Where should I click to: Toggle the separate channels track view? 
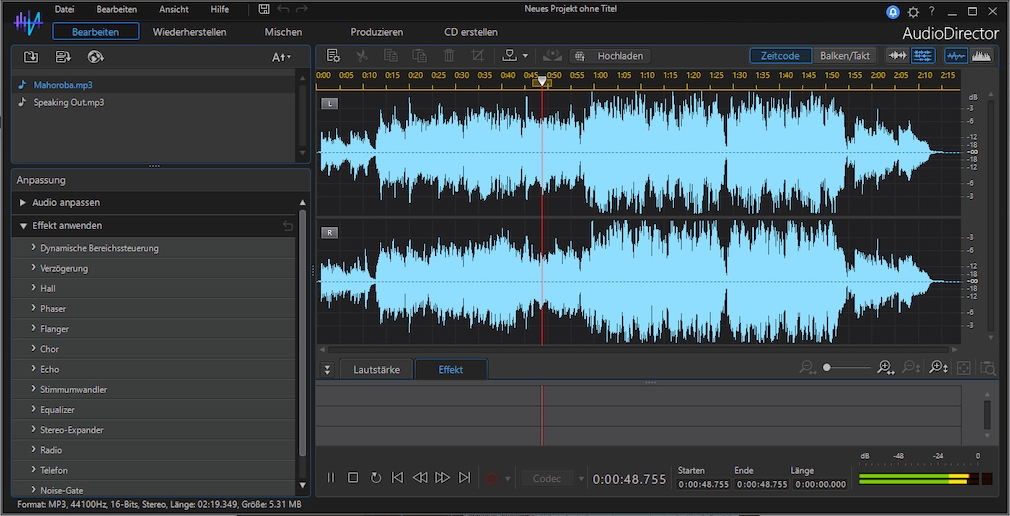coord(923,56)
